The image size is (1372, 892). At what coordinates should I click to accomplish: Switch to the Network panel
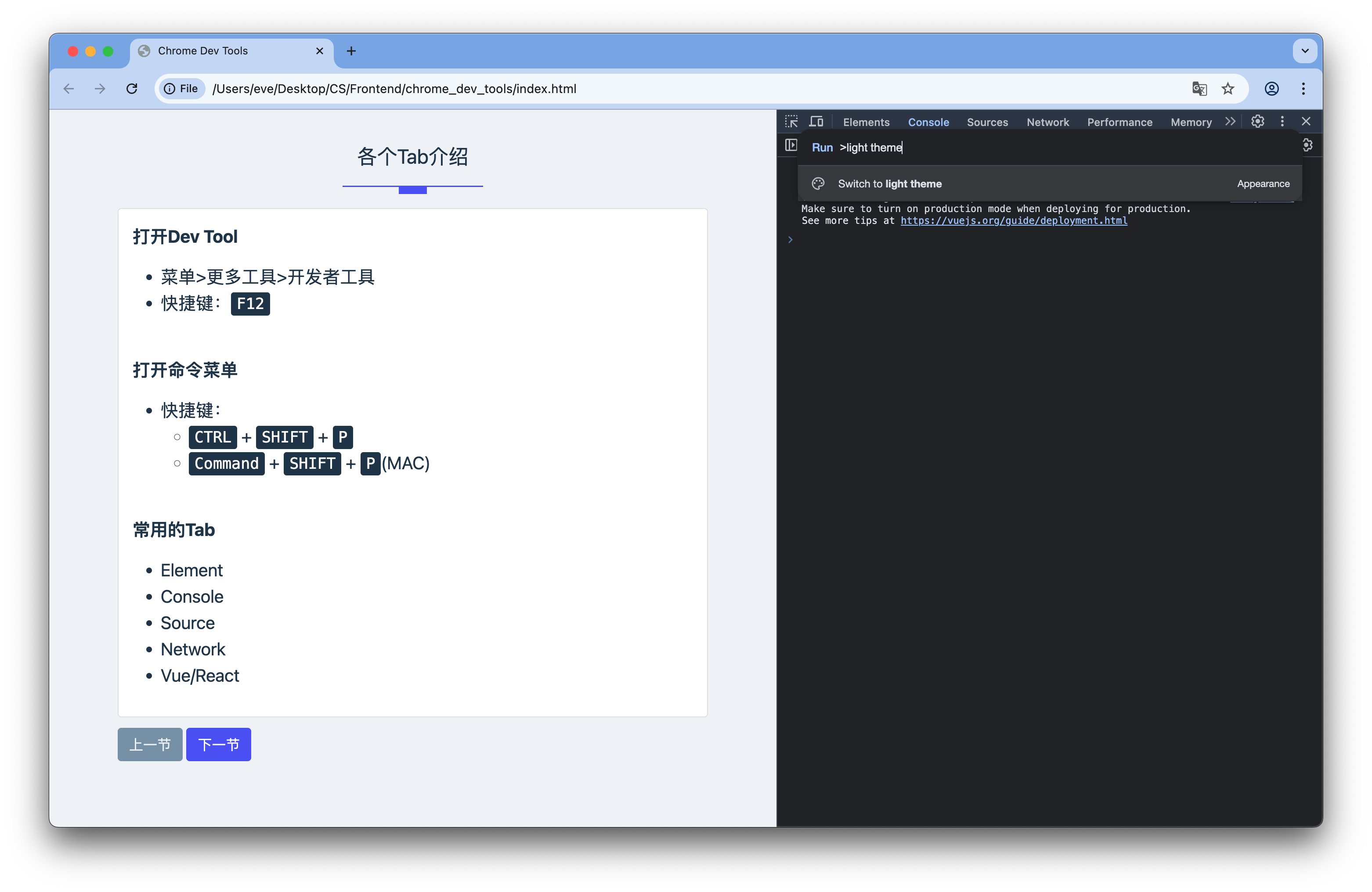tap(1047, 122)
